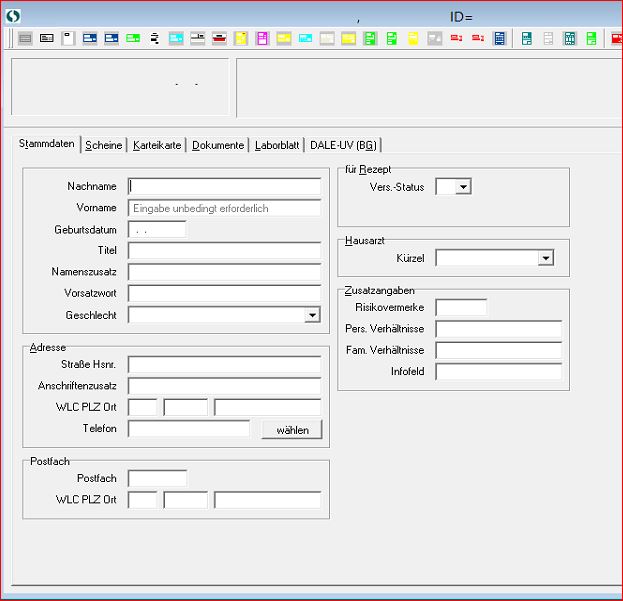The height and width of the screenshot is (601, 623).
Task: Open the Geschlecht dropdown list
Action: pos(312,315)
